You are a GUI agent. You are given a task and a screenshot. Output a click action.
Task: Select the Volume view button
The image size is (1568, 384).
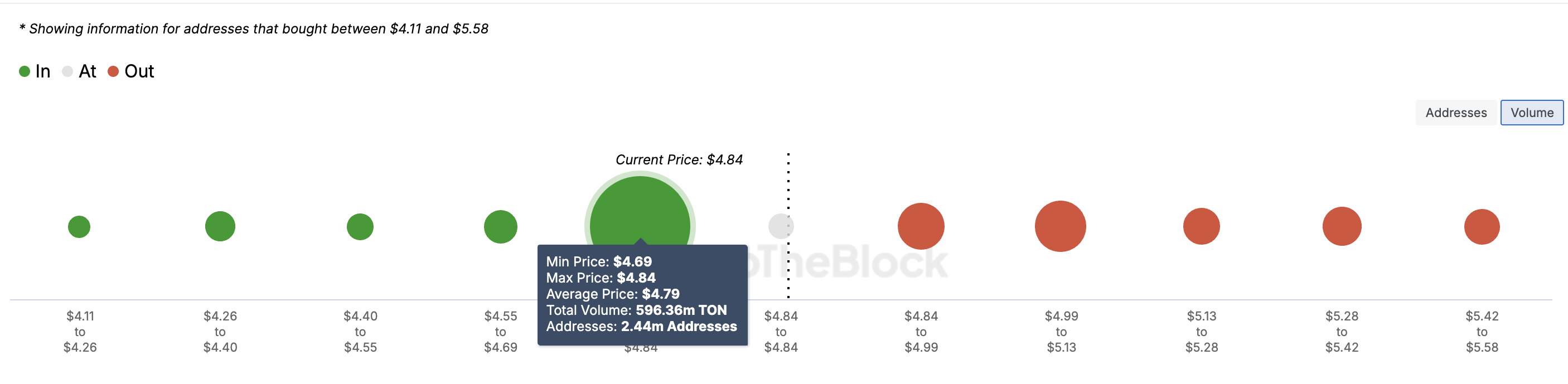coord(1532,113)
